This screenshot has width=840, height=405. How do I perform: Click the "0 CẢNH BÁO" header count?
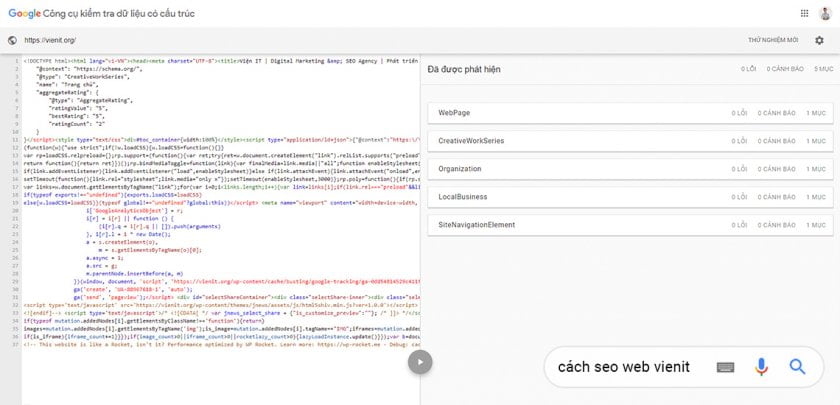point(785,69)
